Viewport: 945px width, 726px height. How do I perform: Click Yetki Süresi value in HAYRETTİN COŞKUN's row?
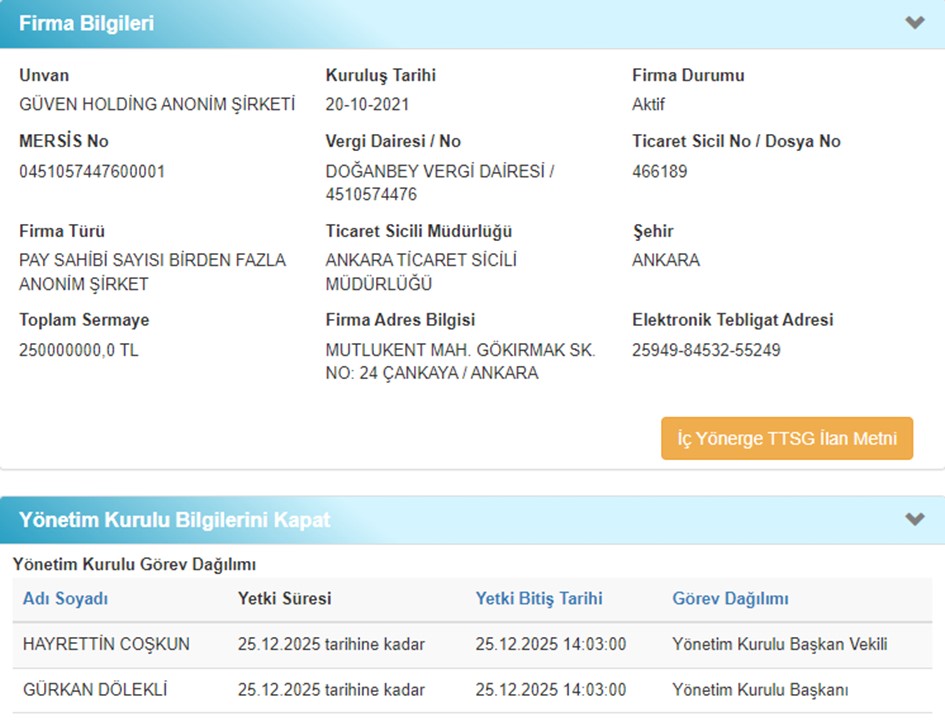[x=331, y=644]
